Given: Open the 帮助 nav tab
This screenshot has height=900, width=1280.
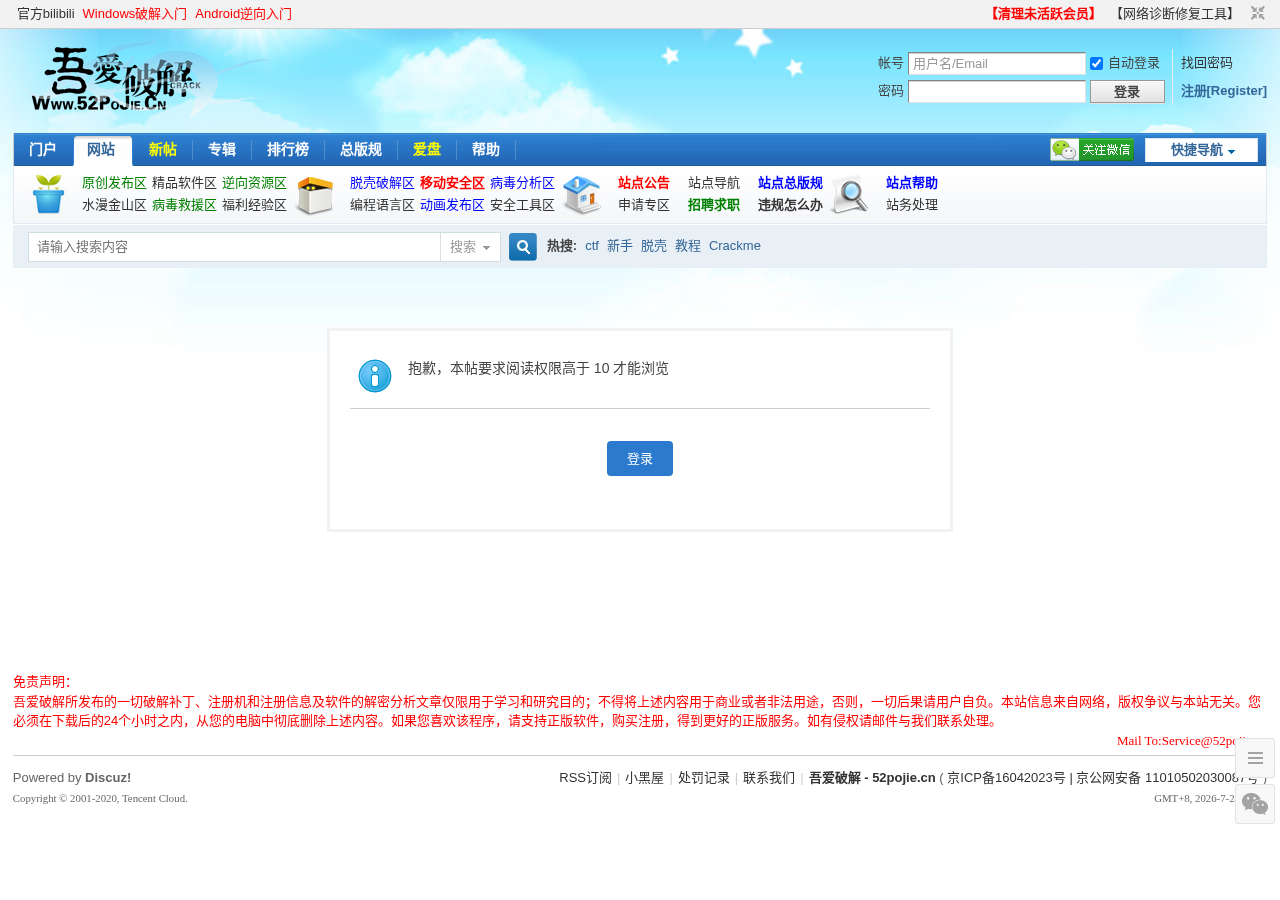Looking at the screenshot, I should tap(486, 150).
